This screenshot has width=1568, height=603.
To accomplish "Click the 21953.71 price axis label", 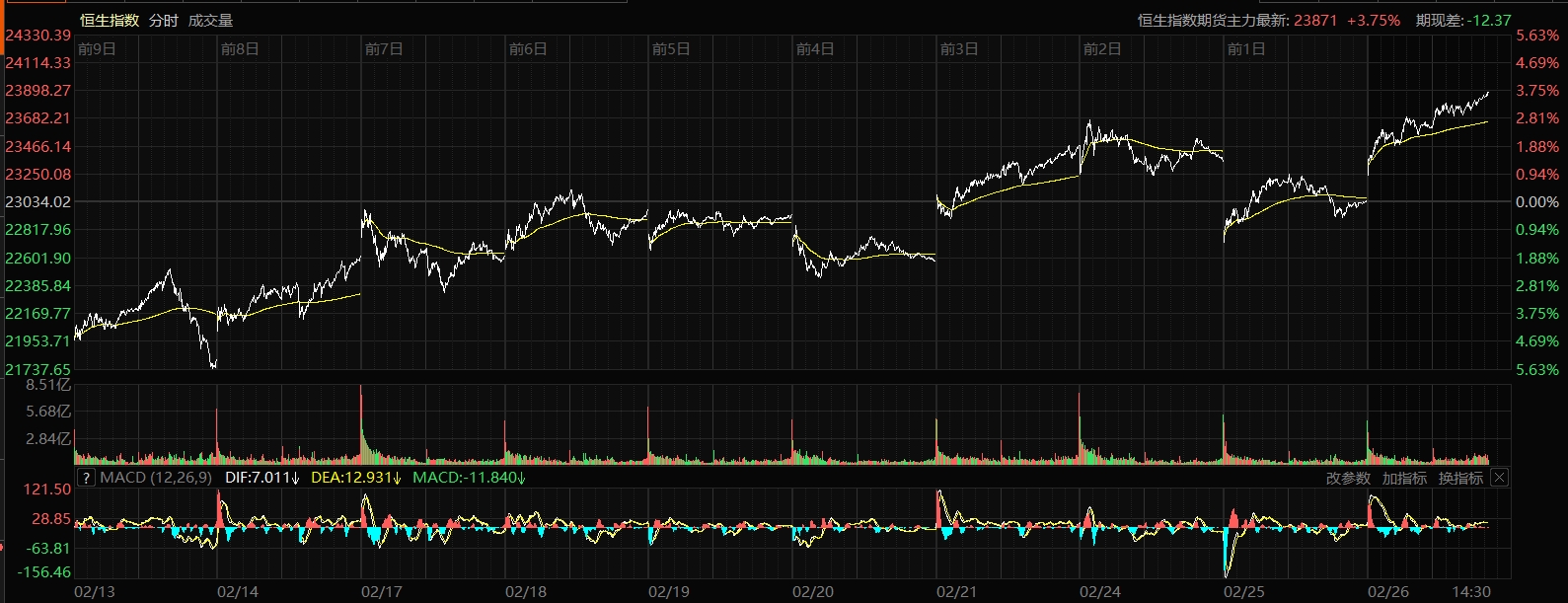I will pos(38,340).
